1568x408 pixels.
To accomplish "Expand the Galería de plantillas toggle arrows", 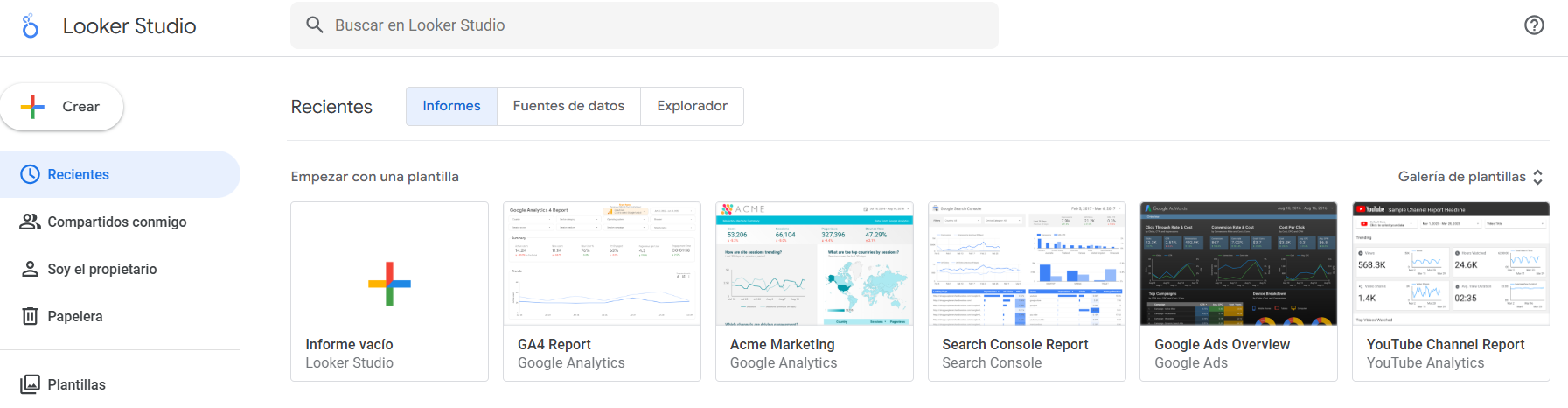I will point(1537,177).
